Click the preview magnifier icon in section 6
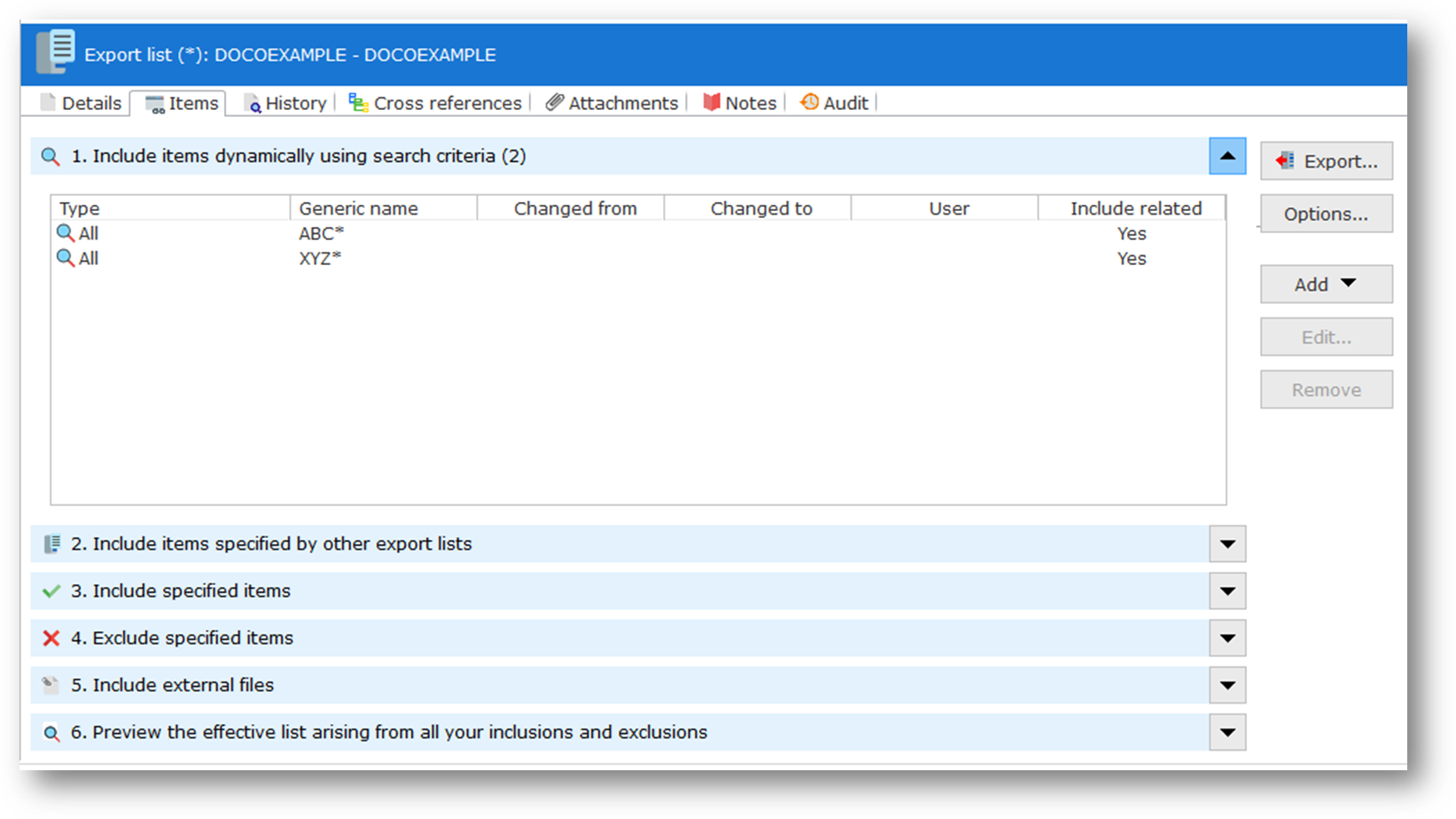 point(51,733)
